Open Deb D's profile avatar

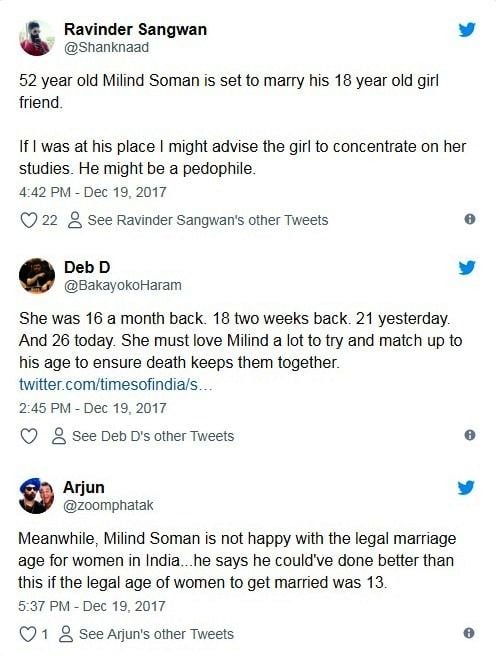[x=37, y=276]
